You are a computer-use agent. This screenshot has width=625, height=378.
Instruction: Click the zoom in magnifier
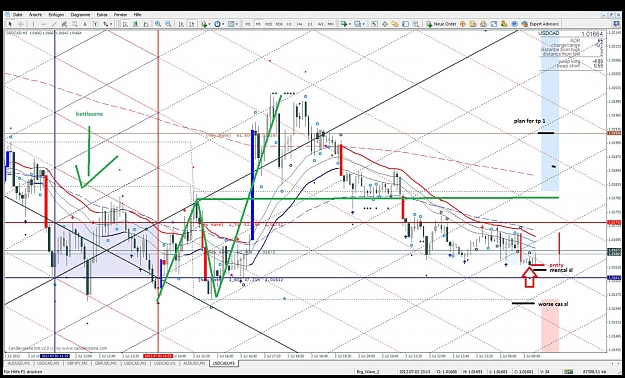pyautogui.click(x=158, y=24)
